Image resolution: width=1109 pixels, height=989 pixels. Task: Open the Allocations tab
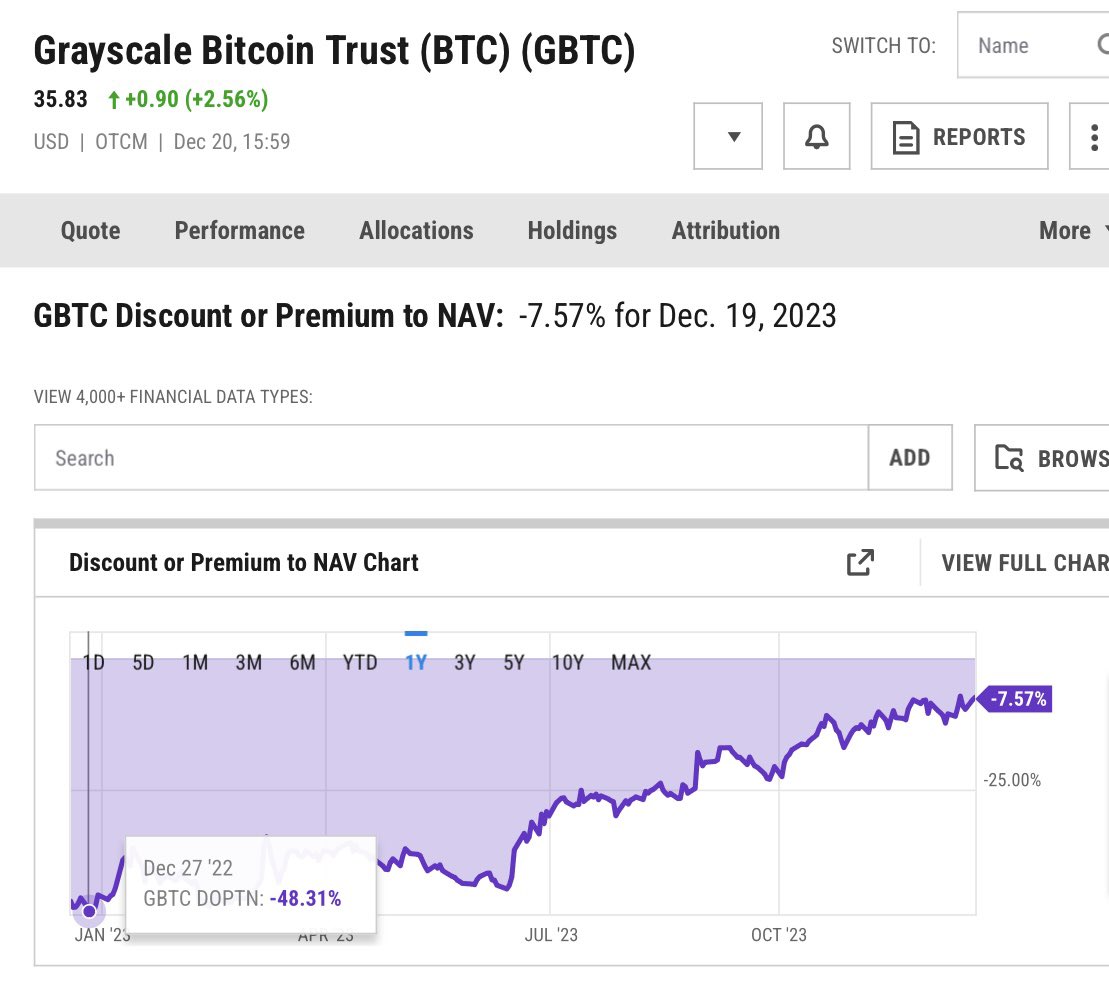[417, 231]
